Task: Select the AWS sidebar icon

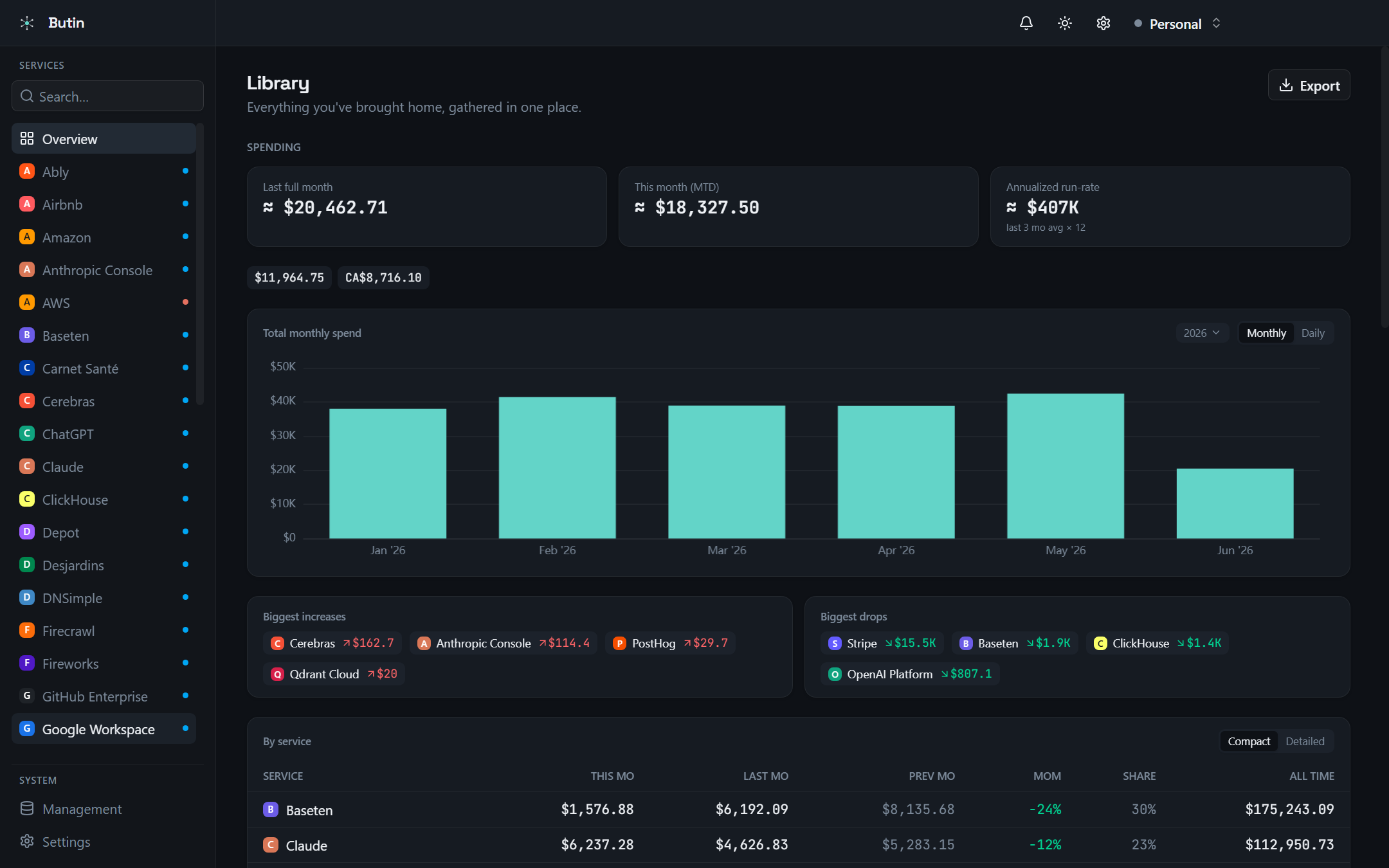Action: point(27,302)
